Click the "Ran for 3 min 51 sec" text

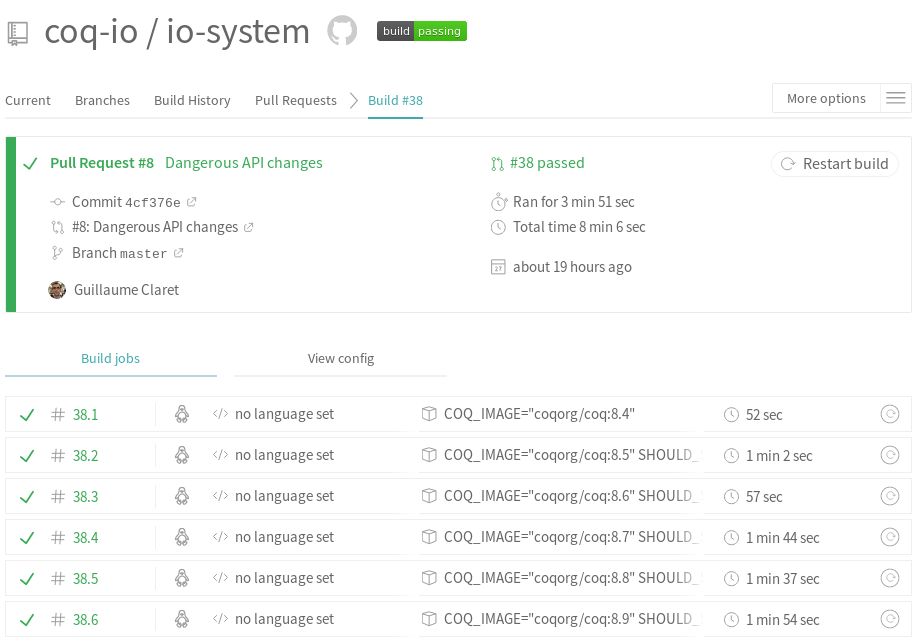pyautogui.click(x=573, y=202)
